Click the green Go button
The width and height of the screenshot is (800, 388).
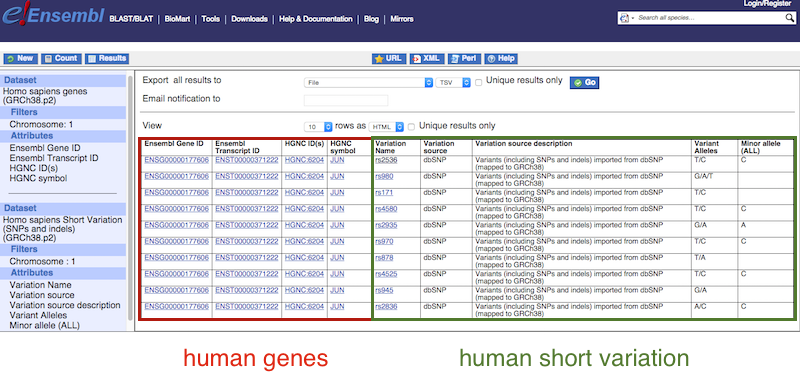pos(584,83)
